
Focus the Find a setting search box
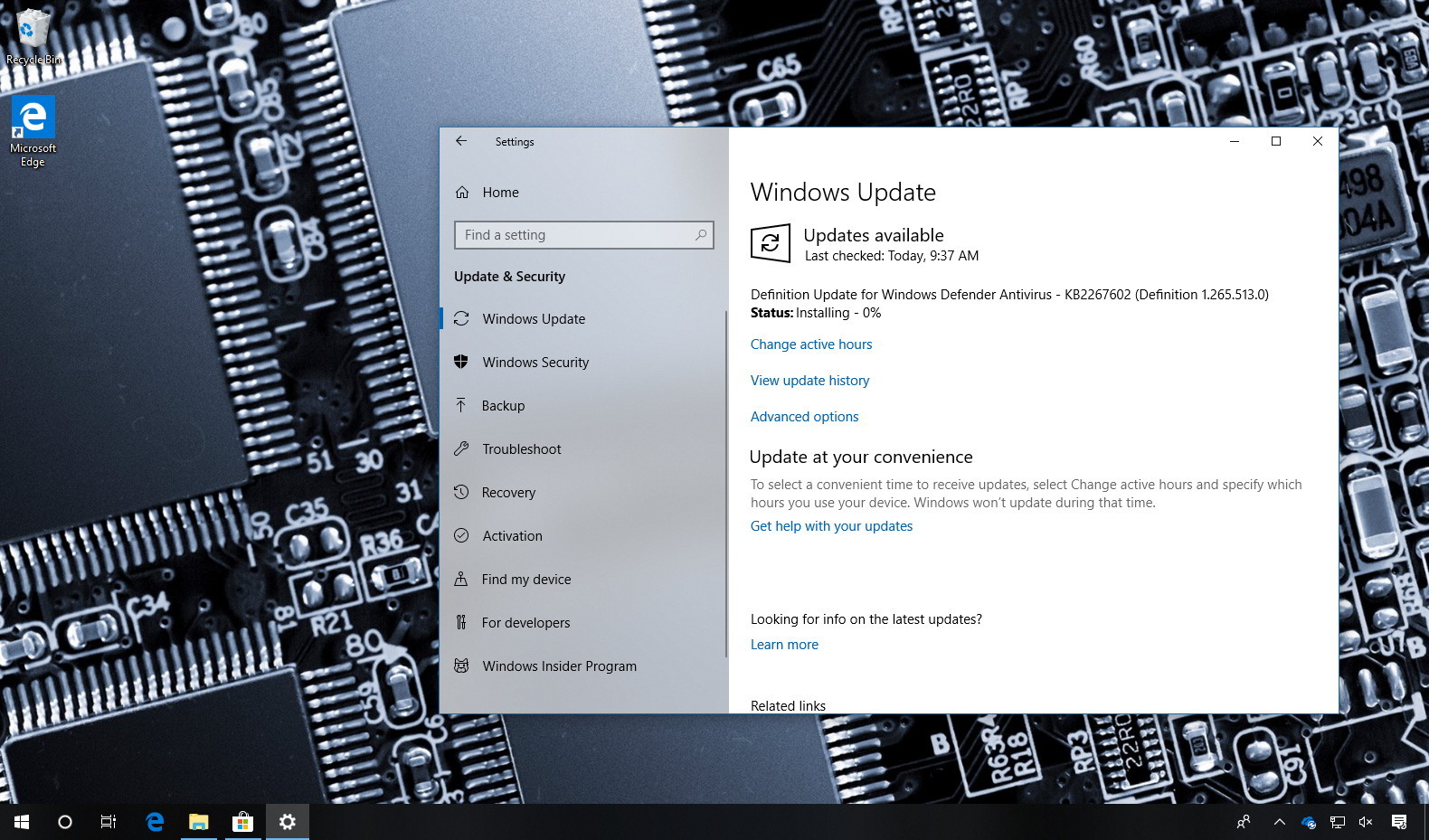click(583, 235)
